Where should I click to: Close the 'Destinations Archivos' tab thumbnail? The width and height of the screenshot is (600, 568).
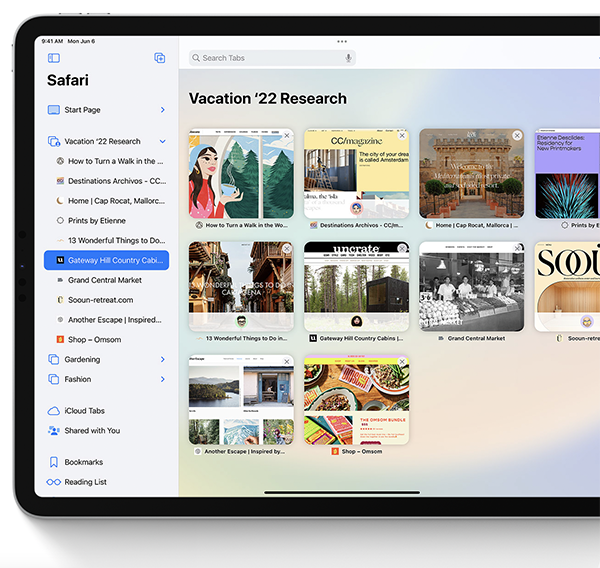click(x=402, y=135)
